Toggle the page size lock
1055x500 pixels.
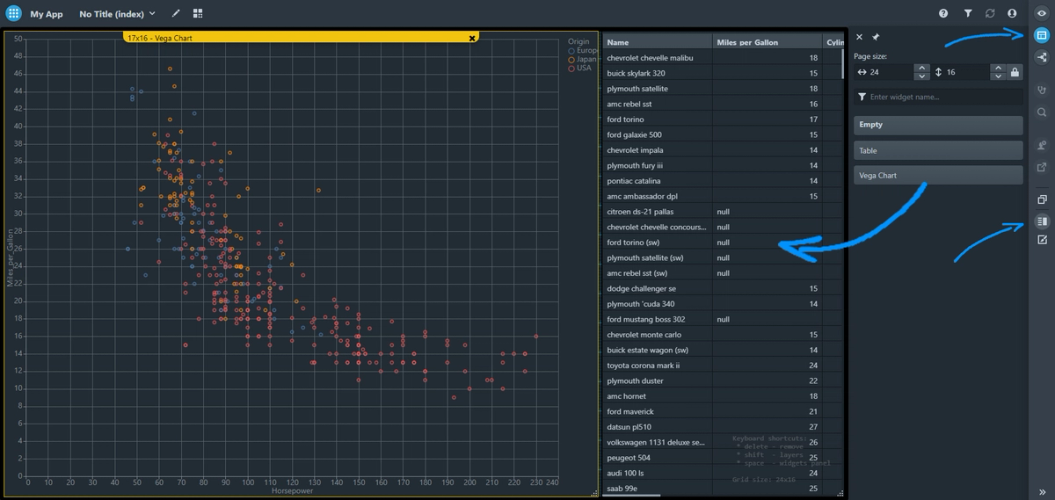coord(1014,72)
